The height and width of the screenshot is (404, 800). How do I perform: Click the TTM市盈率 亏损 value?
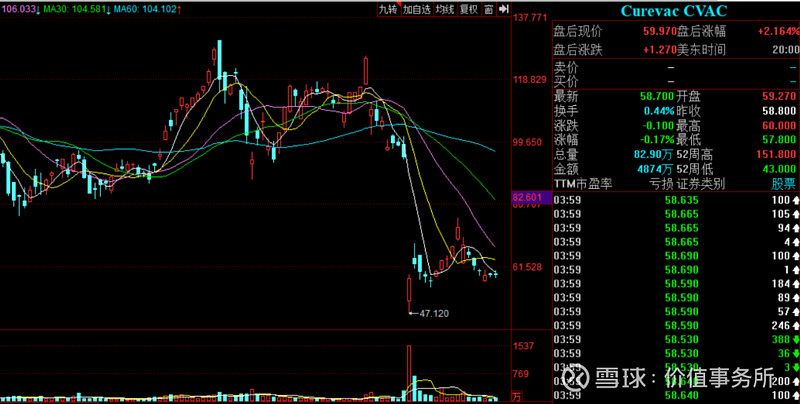tap(662, 184)
